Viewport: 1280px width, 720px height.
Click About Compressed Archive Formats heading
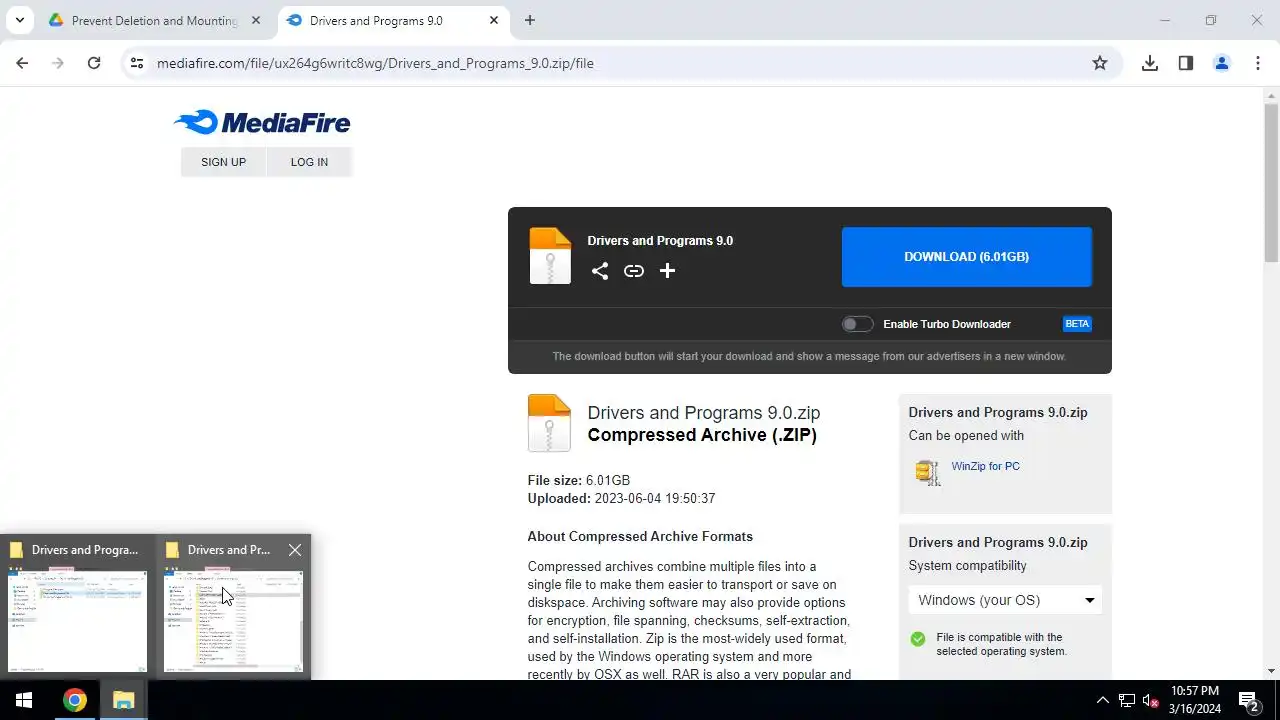tap(640, 537)
